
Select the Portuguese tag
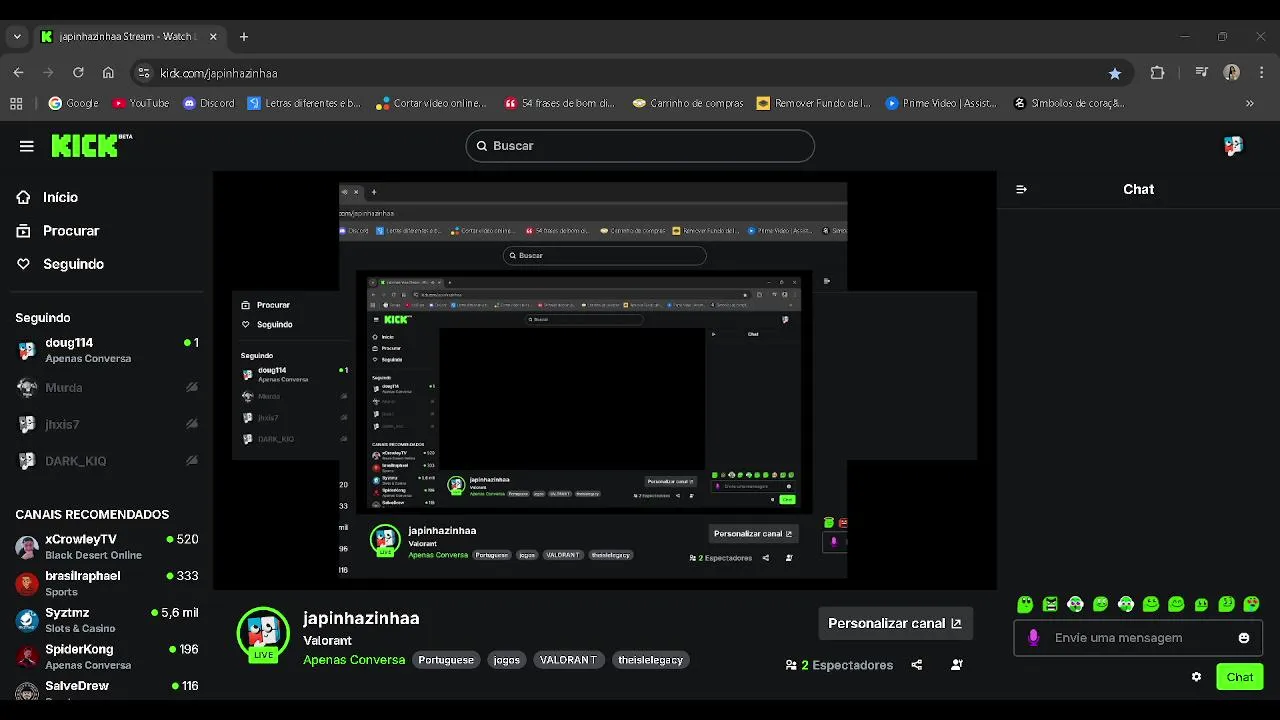(x=446, y=660)
